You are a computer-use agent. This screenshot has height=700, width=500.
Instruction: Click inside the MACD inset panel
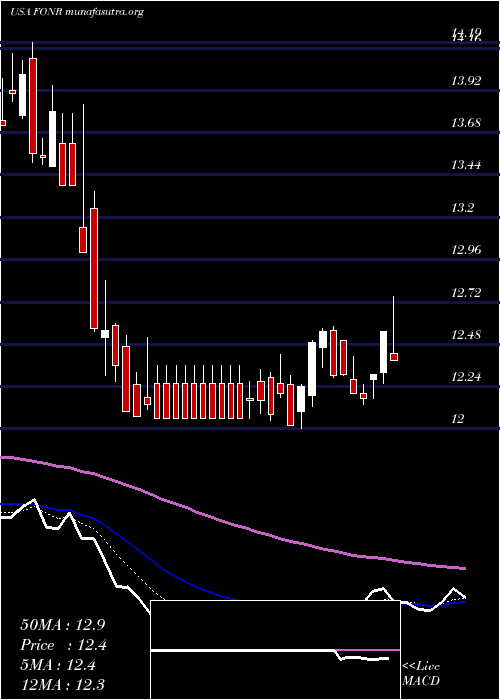275,650
